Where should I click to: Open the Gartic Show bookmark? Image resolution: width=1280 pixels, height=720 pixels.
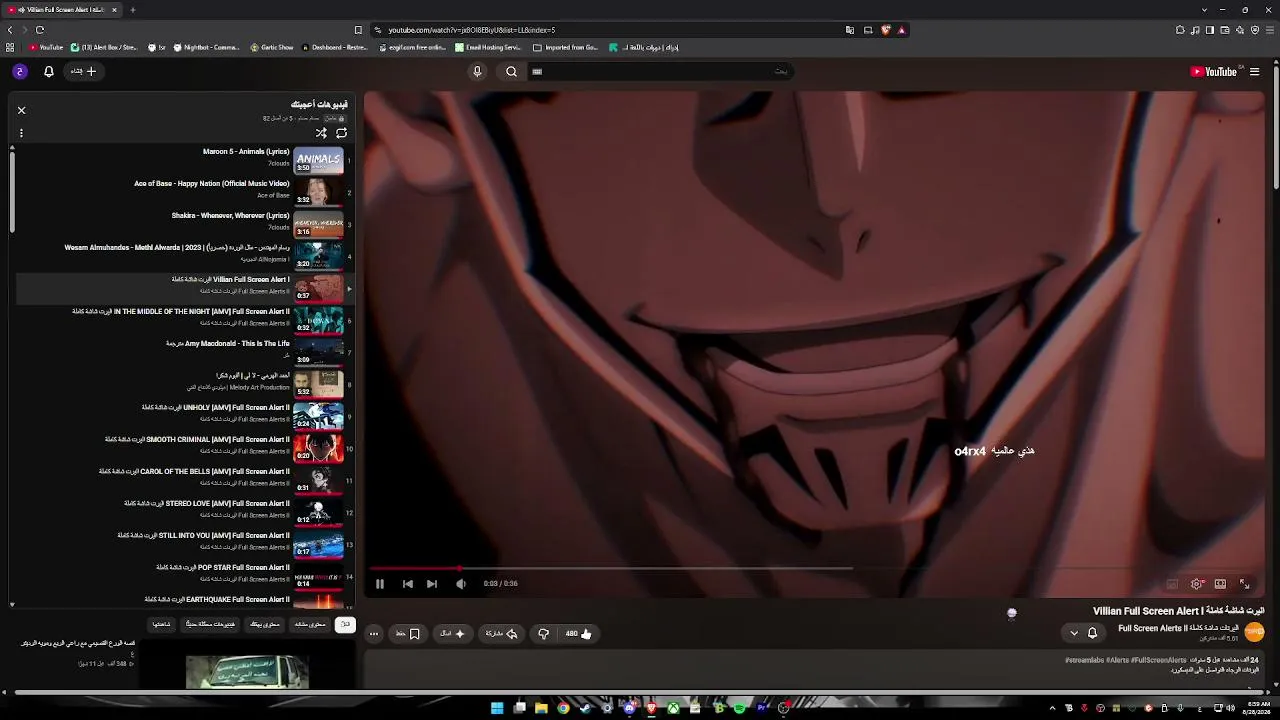pyautogui.click(x=272, y=47)
